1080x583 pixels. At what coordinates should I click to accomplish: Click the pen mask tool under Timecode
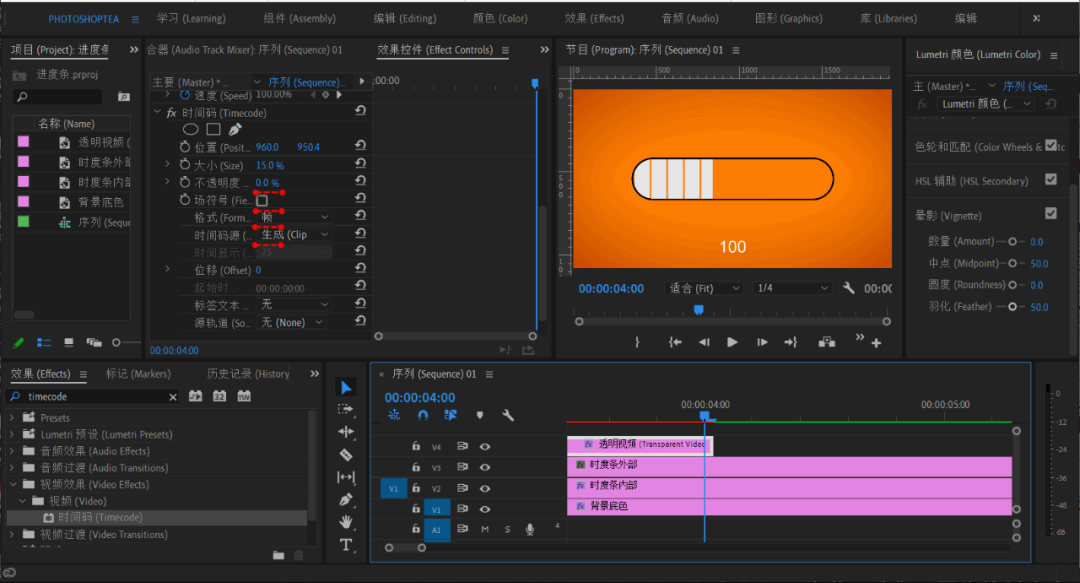(235, 130)
